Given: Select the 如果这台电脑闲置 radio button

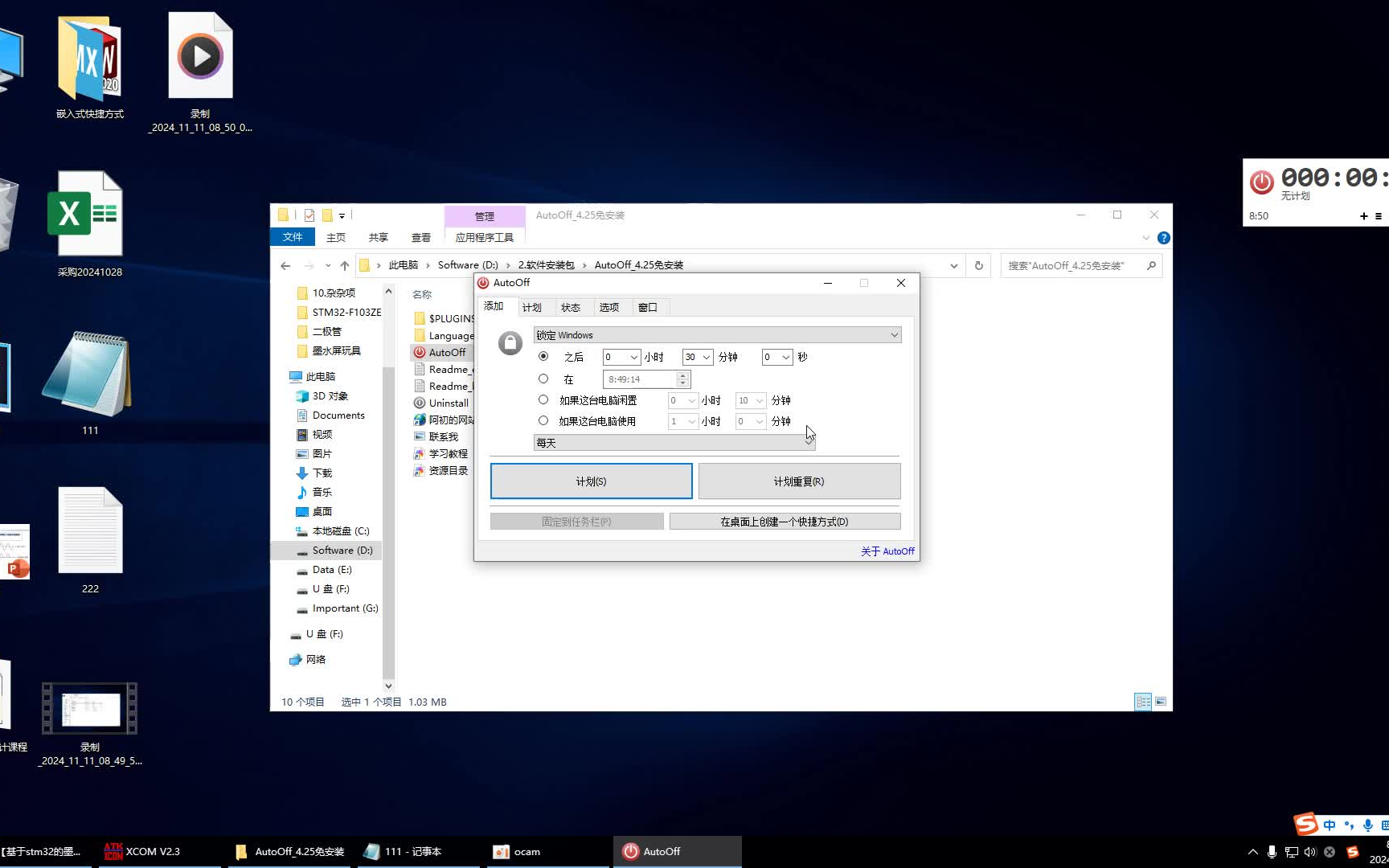Looking at the screenshot, I should pos(543,399).
